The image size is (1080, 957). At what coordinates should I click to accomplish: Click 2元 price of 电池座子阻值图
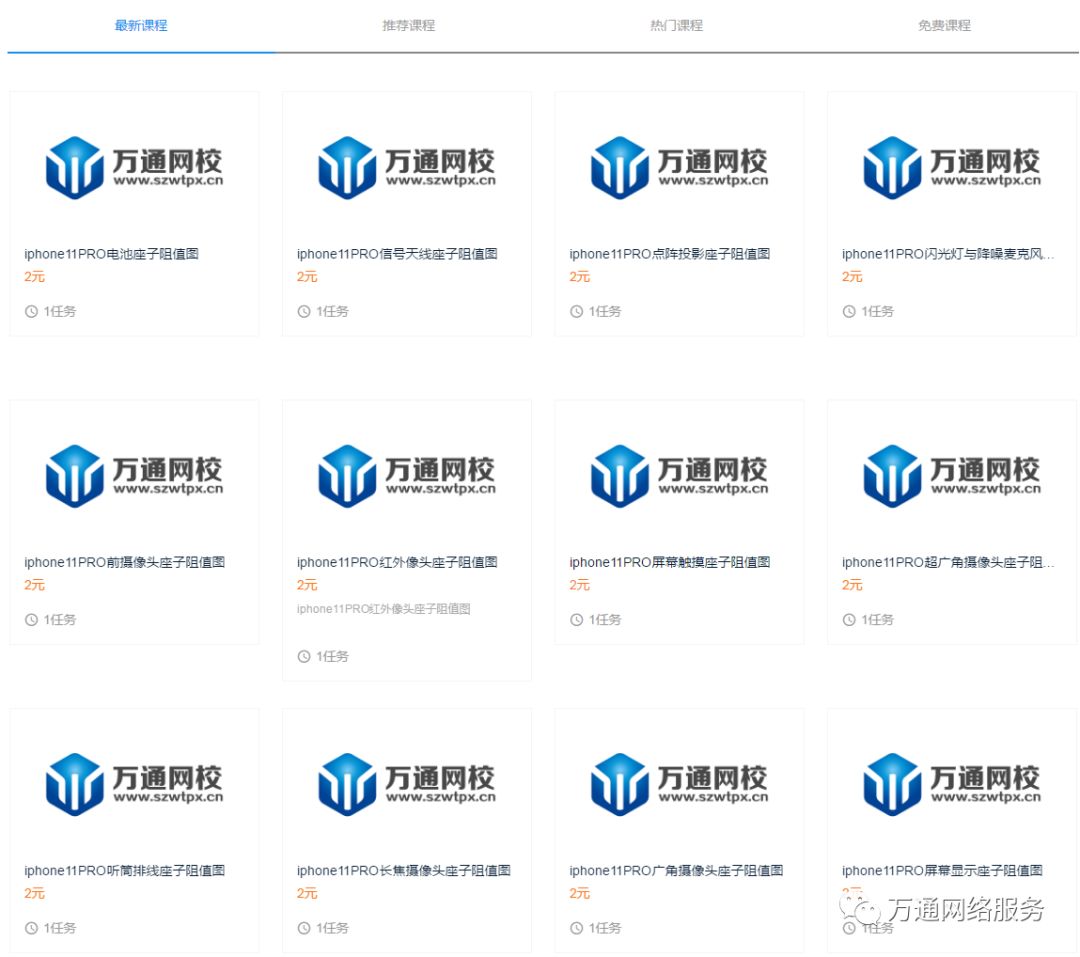tap(34, 276)
